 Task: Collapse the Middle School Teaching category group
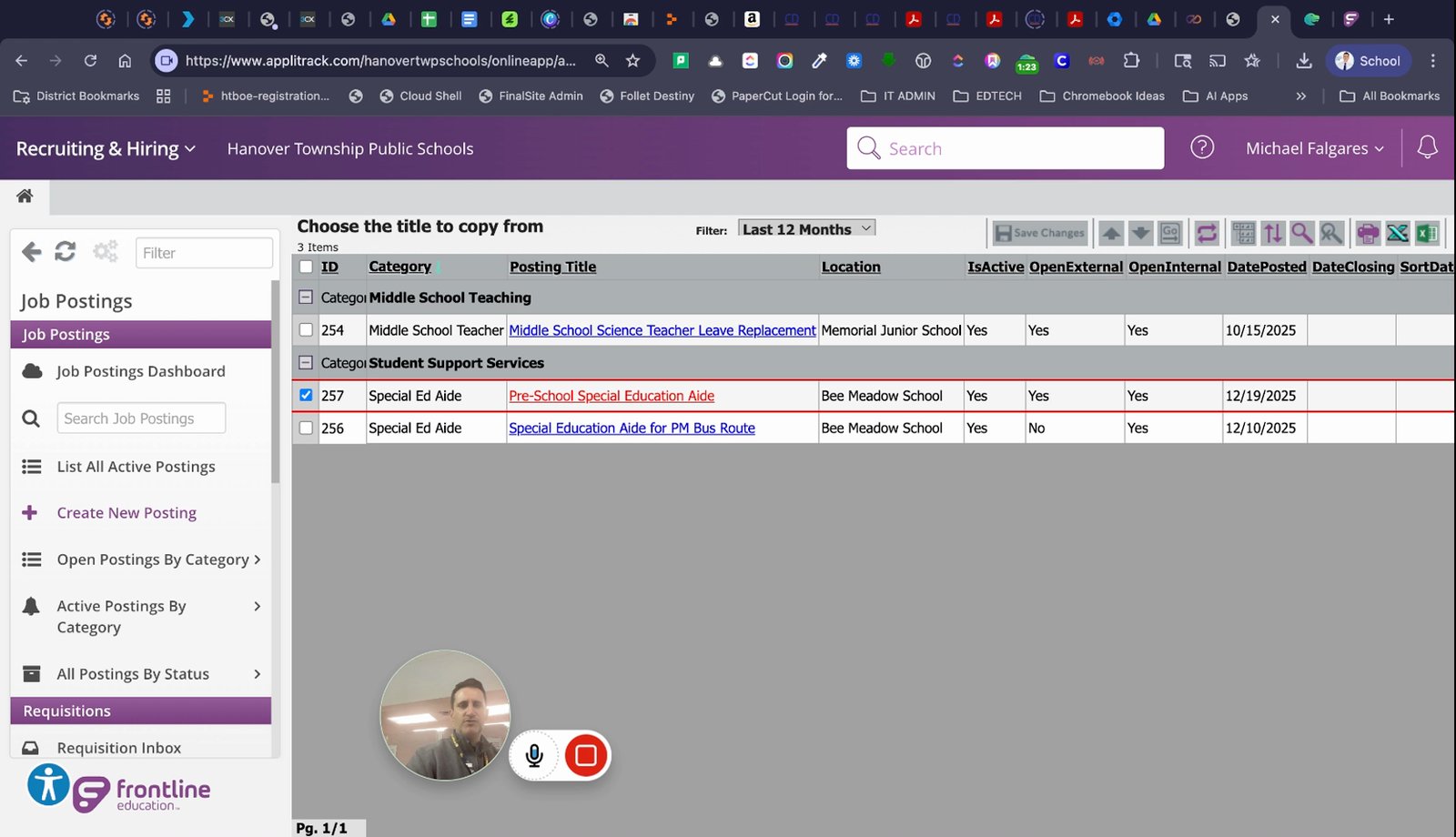pos(306,297)
